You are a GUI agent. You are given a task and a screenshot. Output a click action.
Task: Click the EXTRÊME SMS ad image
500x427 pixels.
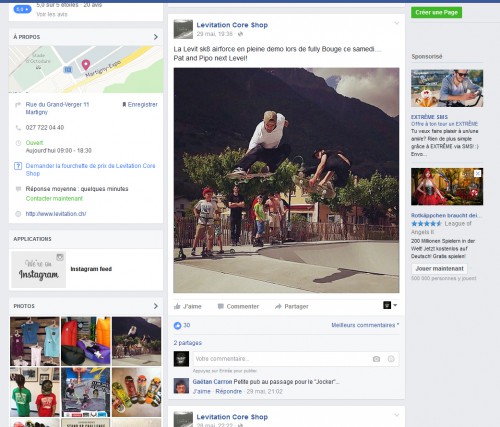[x=447, y=88]
